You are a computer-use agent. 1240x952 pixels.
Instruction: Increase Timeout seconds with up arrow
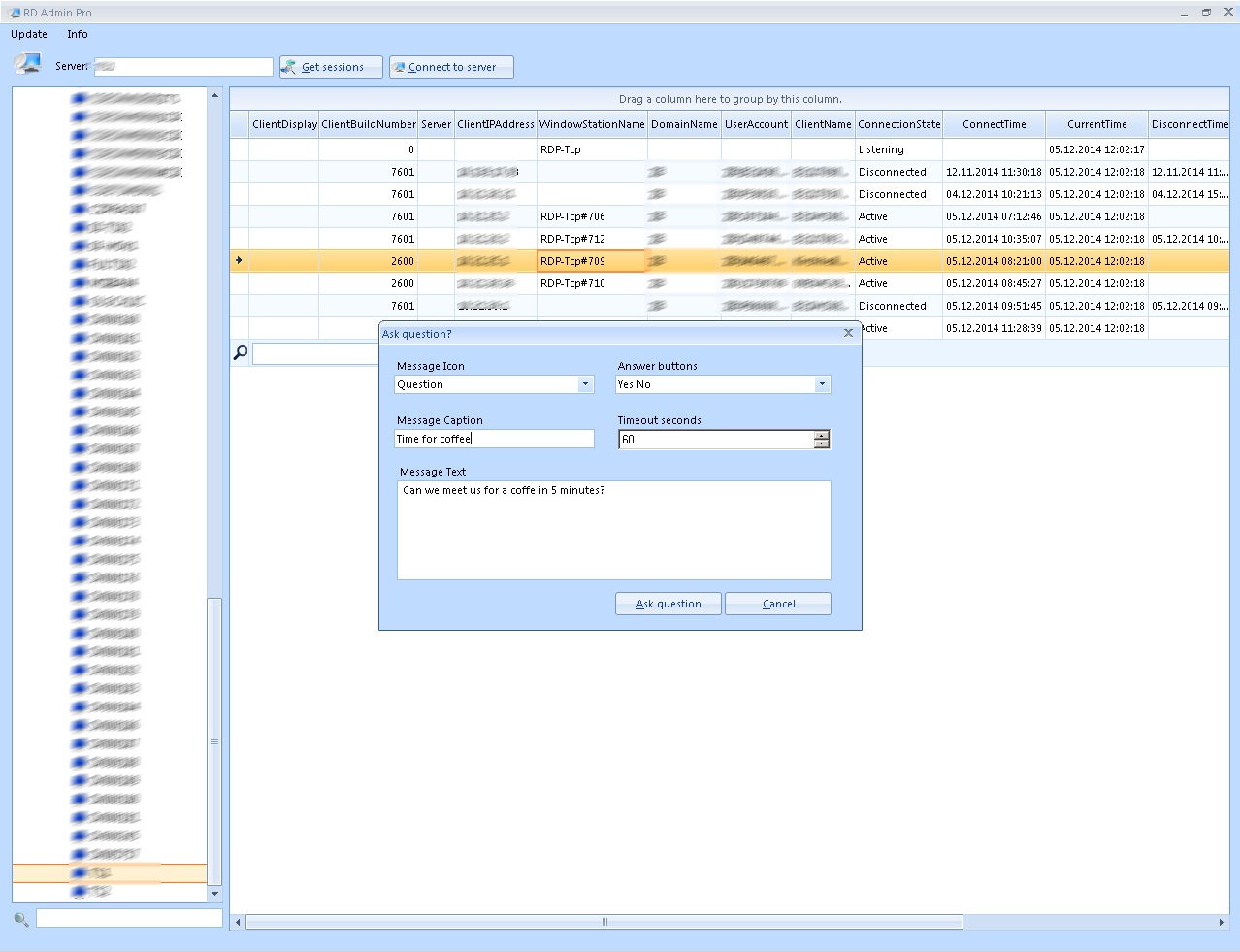click(x=822, y=435)
